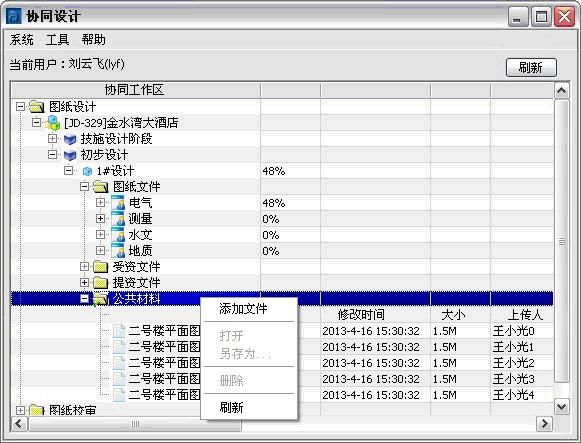Viewport: 581px width, 443px height.
Task: Click file icon in 王小光0 row
Action: coord(119,330)
